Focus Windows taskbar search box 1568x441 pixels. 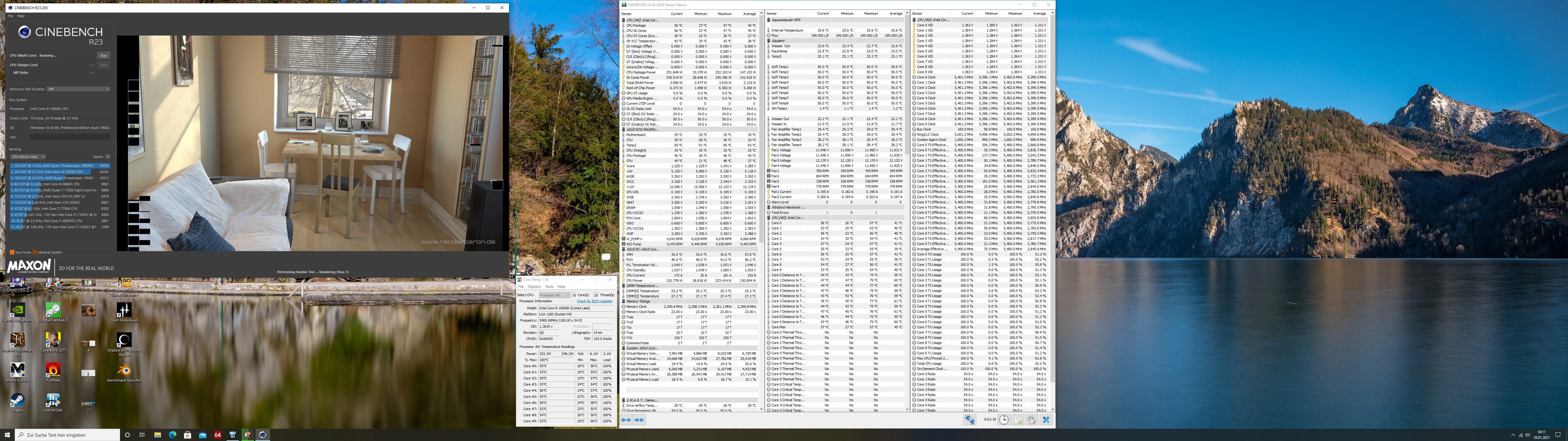68,435
